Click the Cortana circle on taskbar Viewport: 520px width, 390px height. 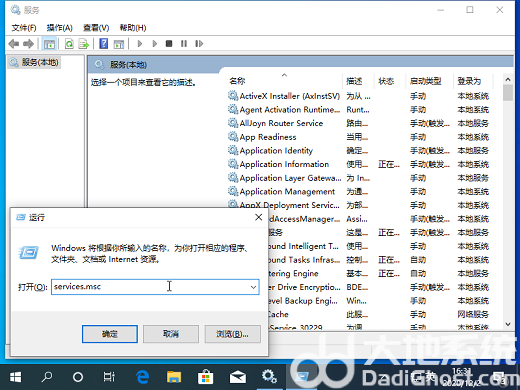[x=78, y=377]
